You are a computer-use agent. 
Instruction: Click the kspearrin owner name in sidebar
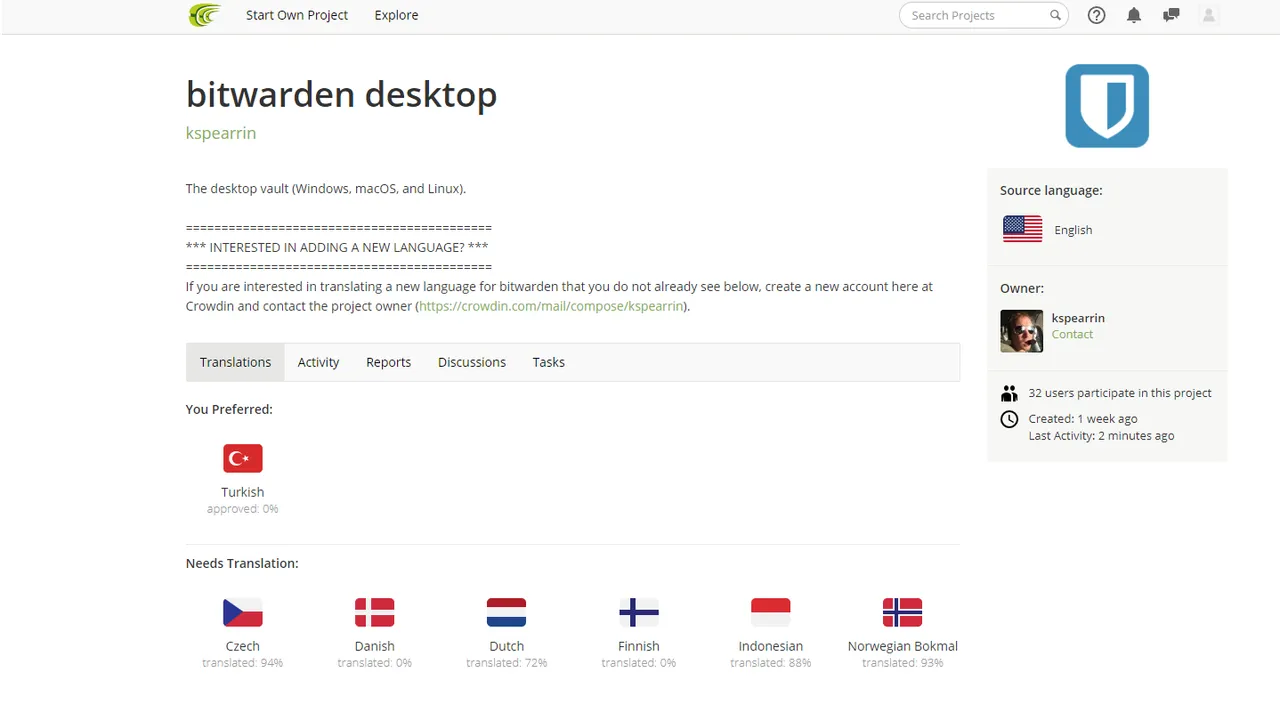1078,318
